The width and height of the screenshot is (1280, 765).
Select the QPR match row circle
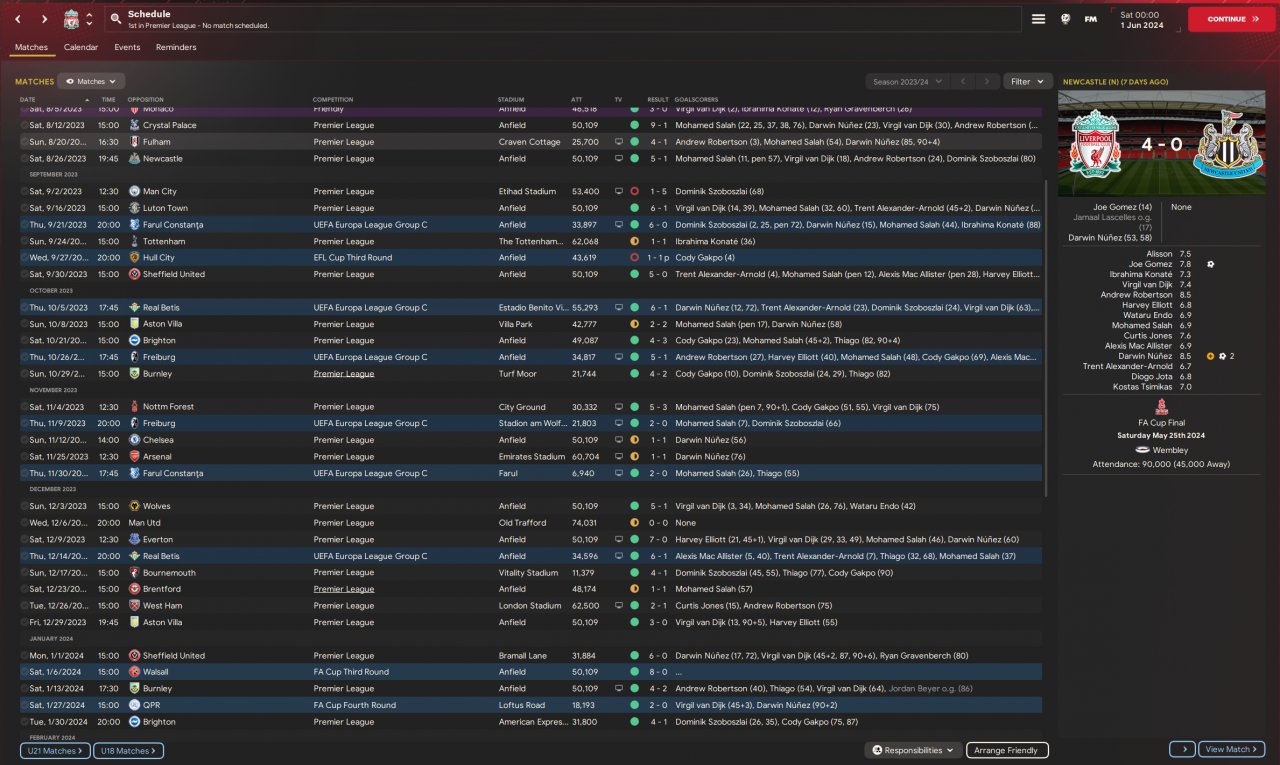point(24,705)
